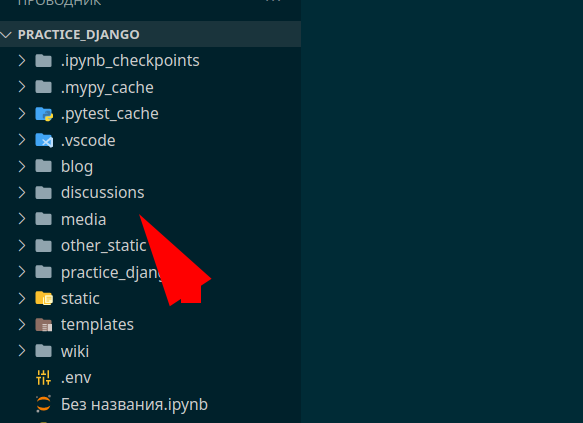Screen dimensions: 583x423
Task: Click the .env settings sliders icon
Action: tap(44, 377)
